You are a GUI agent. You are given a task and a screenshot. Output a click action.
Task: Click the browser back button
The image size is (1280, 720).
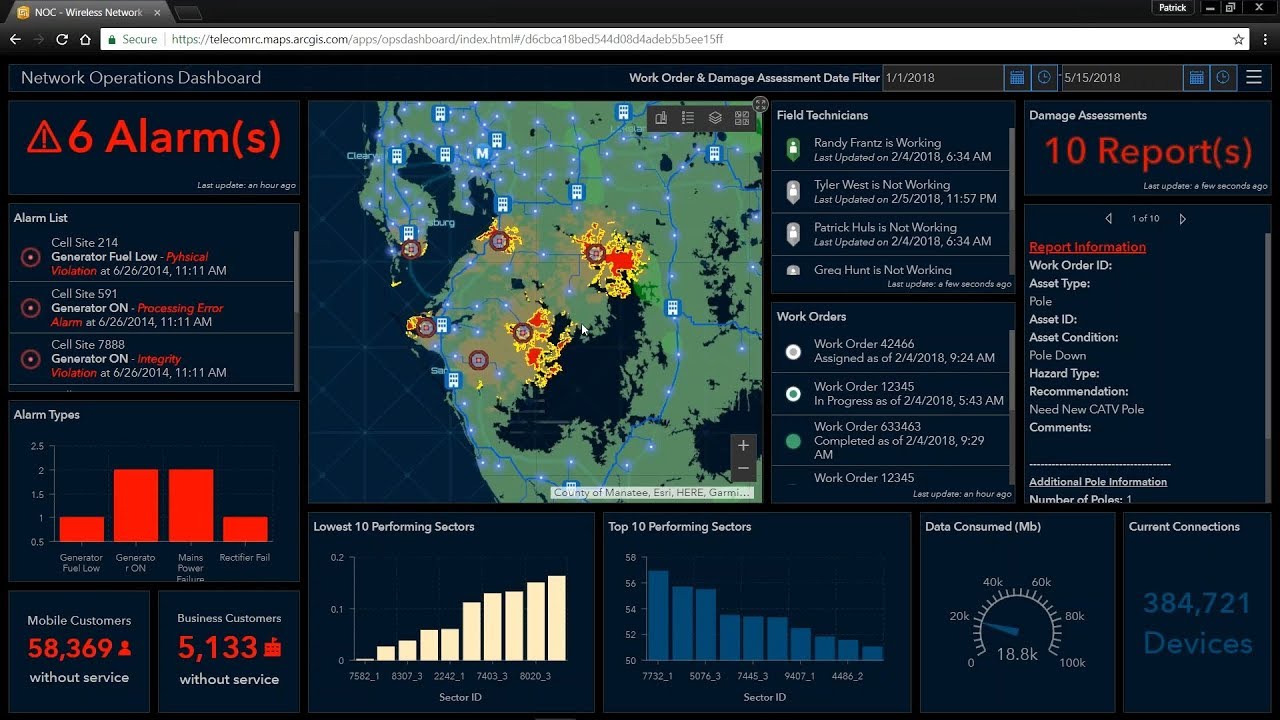pyautogui.click(x=15, y=39)
